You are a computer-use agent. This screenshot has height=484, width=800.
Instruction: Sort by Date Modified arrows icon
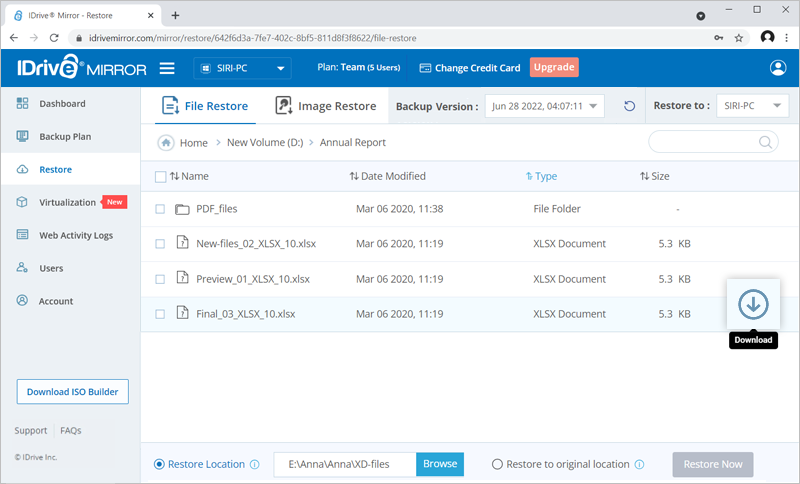354,176
